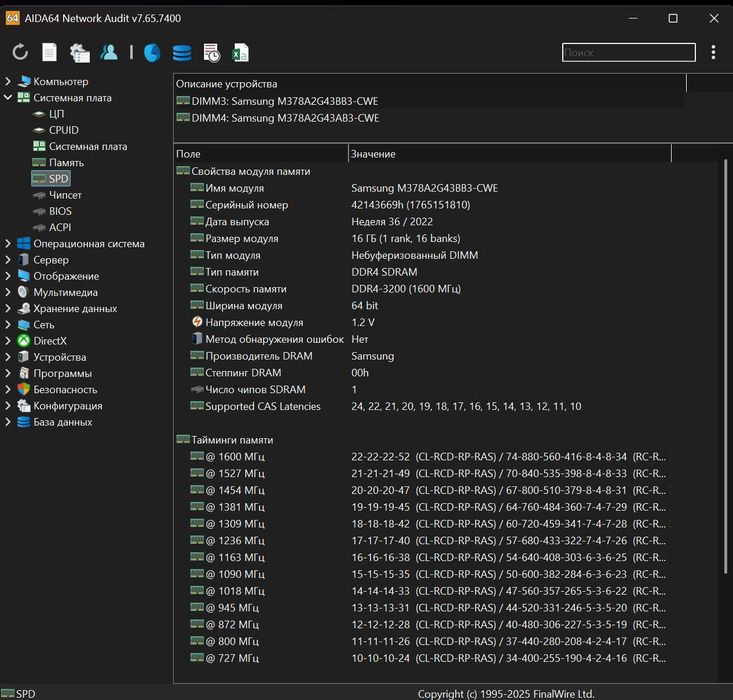
Task: Collapse the Системная плата tree node
Action: (x=9, y=98)
